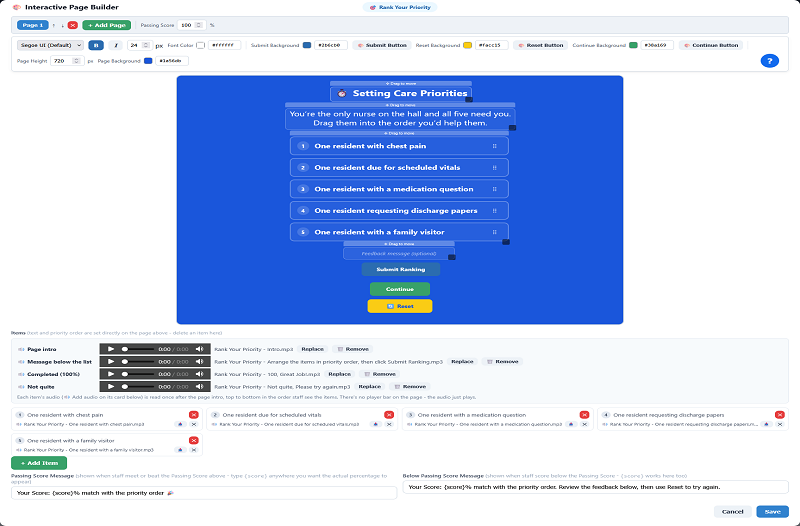Open the Continue Background color swatch
Image resolution: width=800 pixels, height=526 pixels.
tap(633, 45)
